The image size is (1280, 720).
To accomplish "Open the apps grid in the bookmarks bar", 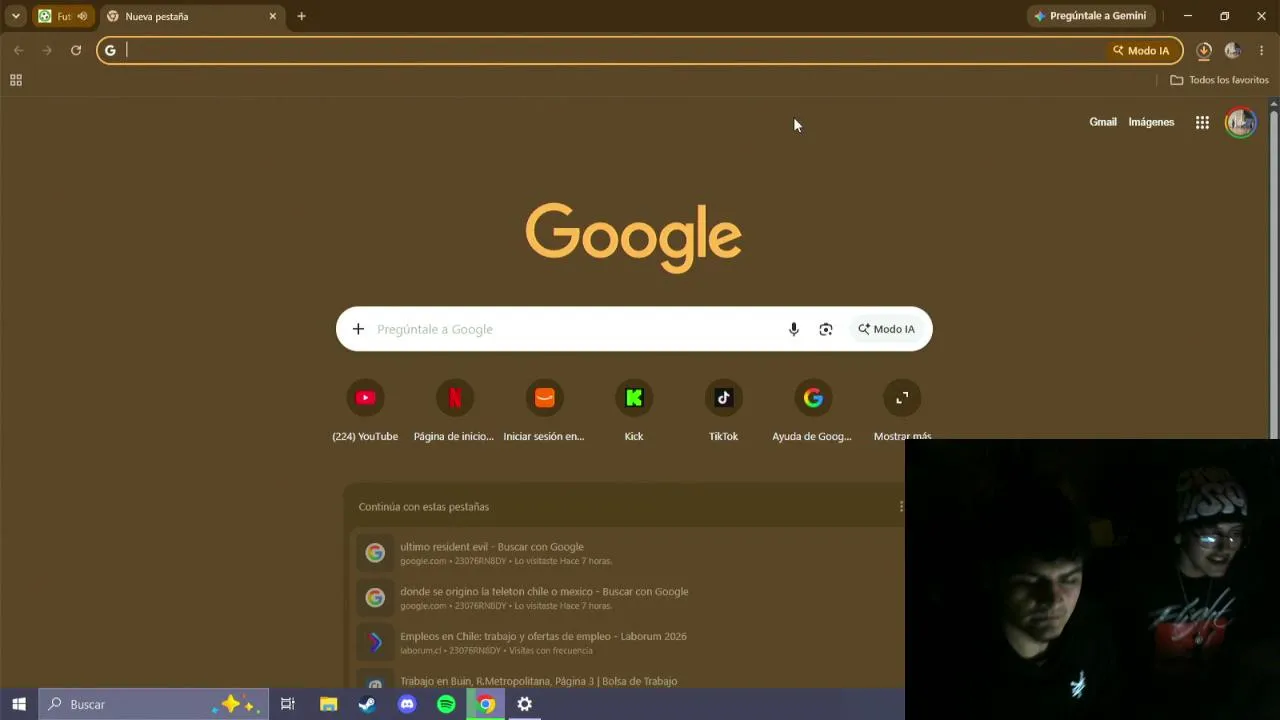I will click(16, 80).
